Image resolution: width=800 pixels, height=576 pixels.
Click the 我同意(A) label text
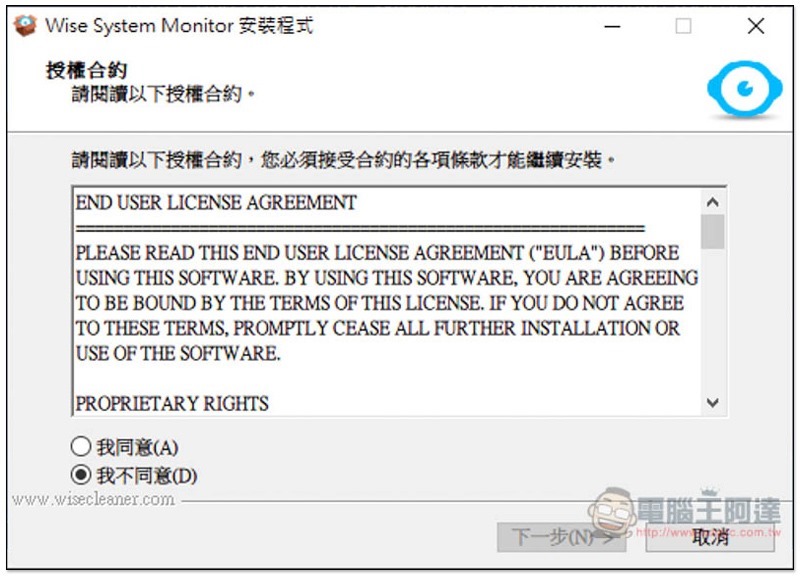(138, 447)
